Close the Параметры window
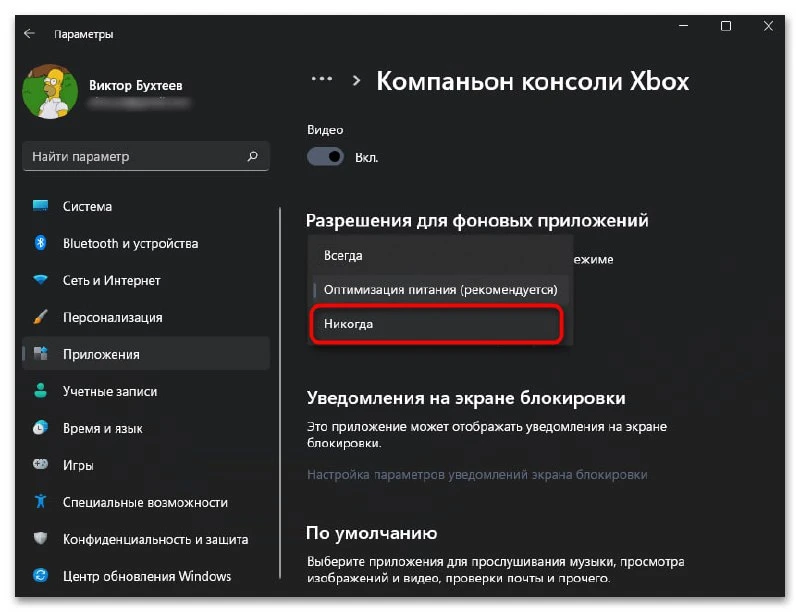The image size is (800, 612). [768, 26]
